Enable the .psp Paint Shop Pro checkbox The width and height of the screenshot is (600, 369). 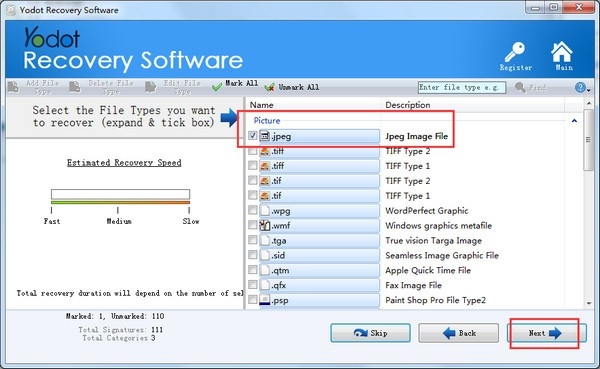point(253,299)
